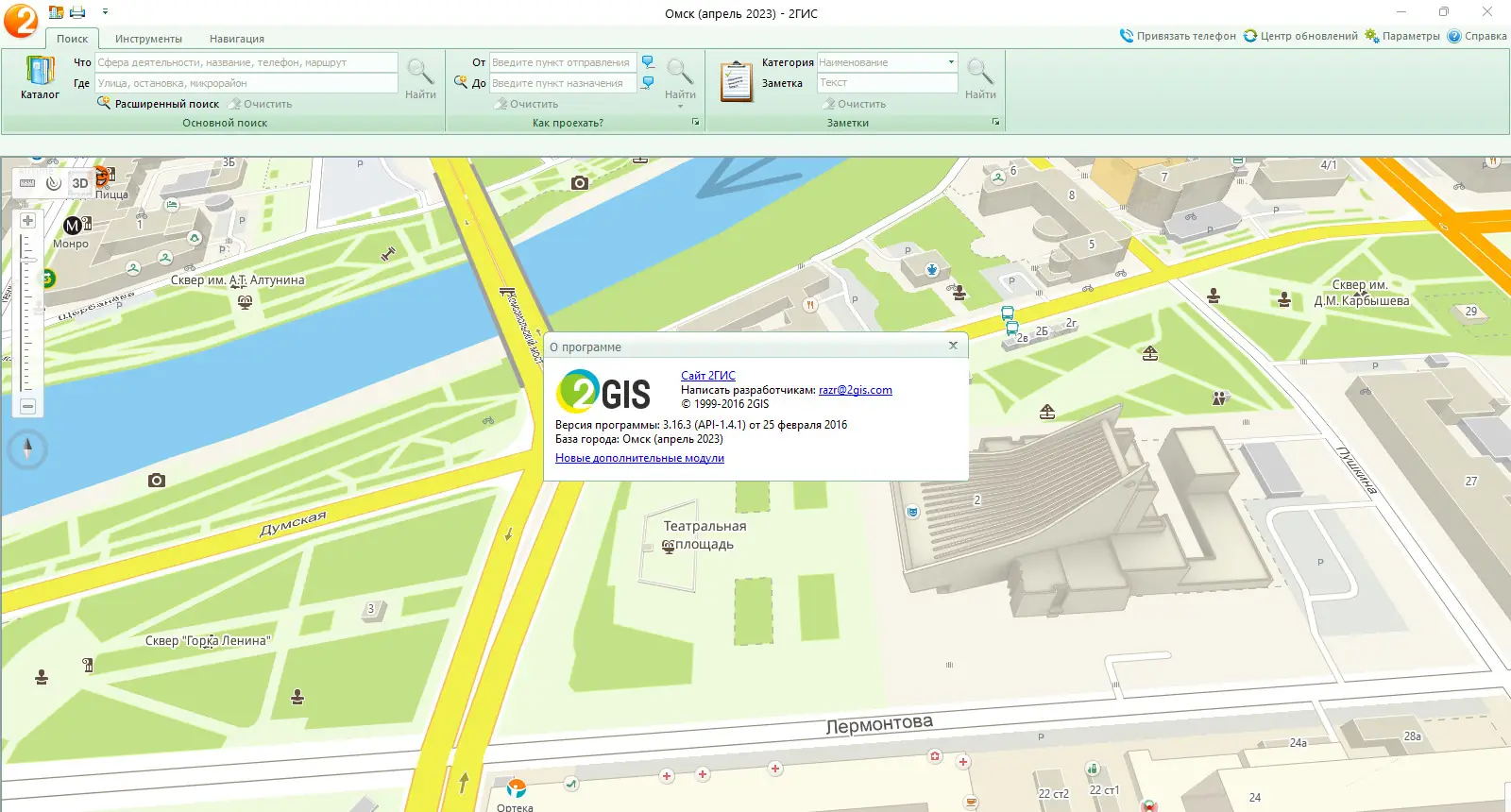This screenshot has height=812, width=1511.
Task: Click the fountain icon under Сквер Алтунина
Action: click(246, 302)
